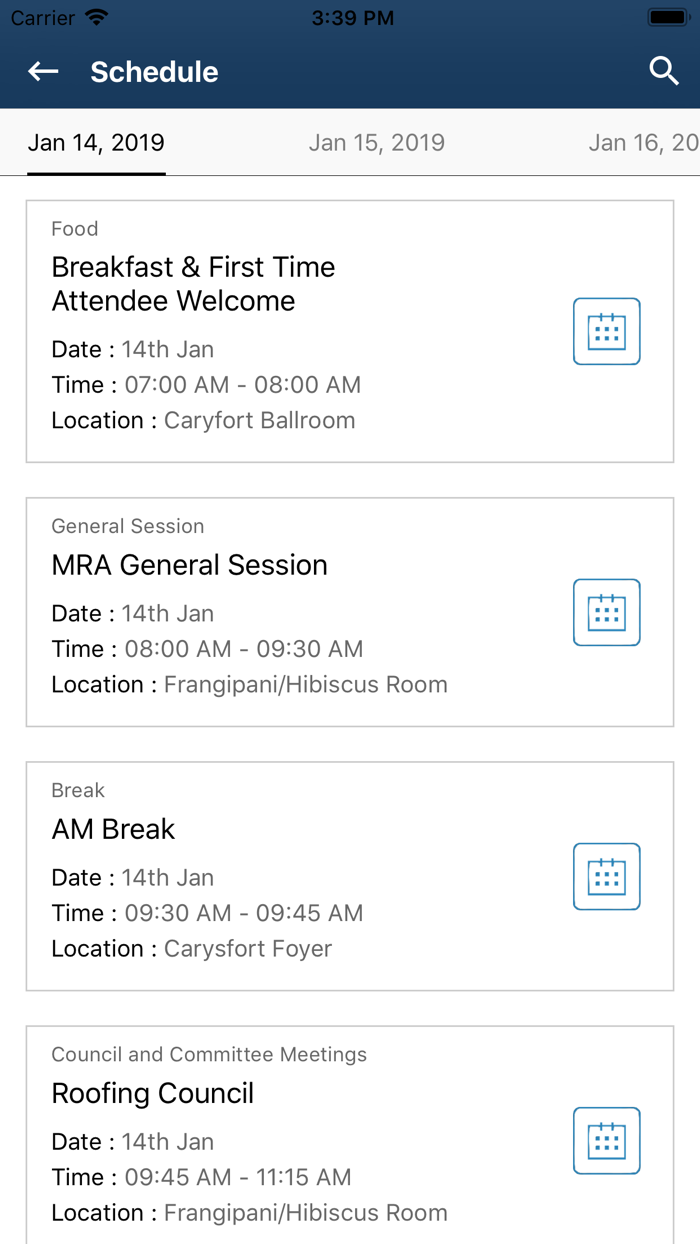Open the MRA General Session title

(x=189, y=565)
